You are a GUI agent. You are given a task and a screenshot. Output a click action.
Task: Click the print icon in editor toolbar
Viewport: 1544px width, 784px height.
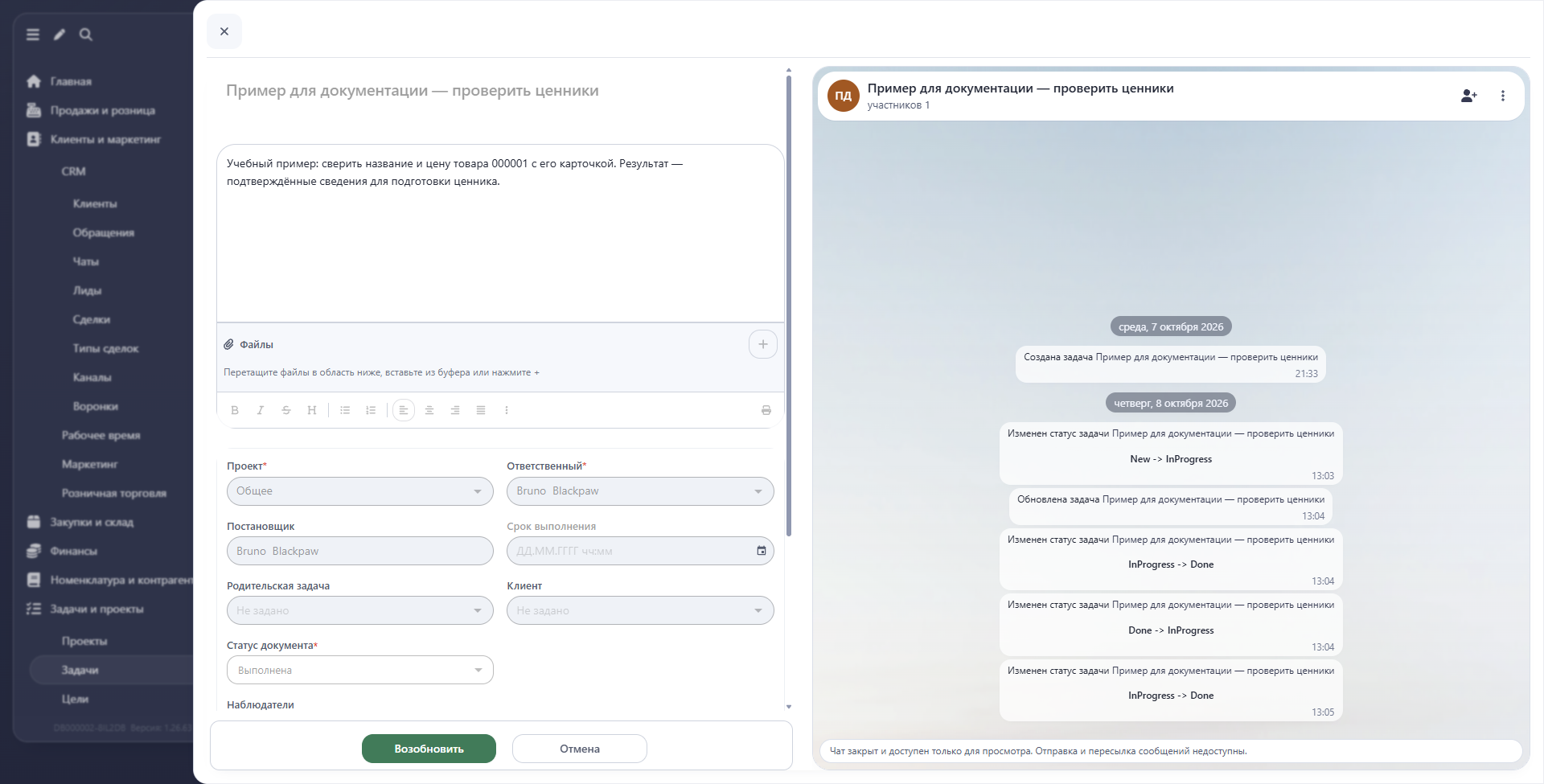(766, 410)
